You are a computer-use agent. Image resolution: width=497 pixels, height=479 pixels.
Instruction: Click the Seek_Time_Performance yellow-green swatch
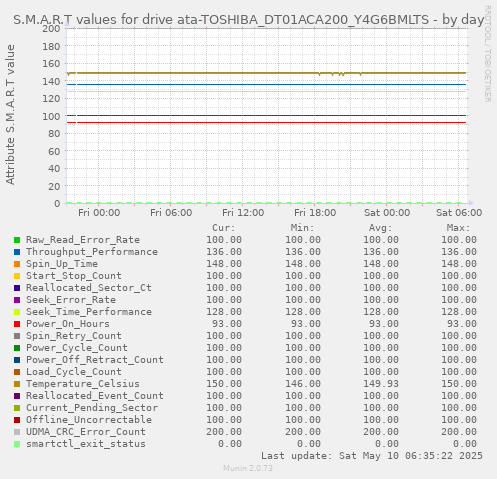point(17,312)
